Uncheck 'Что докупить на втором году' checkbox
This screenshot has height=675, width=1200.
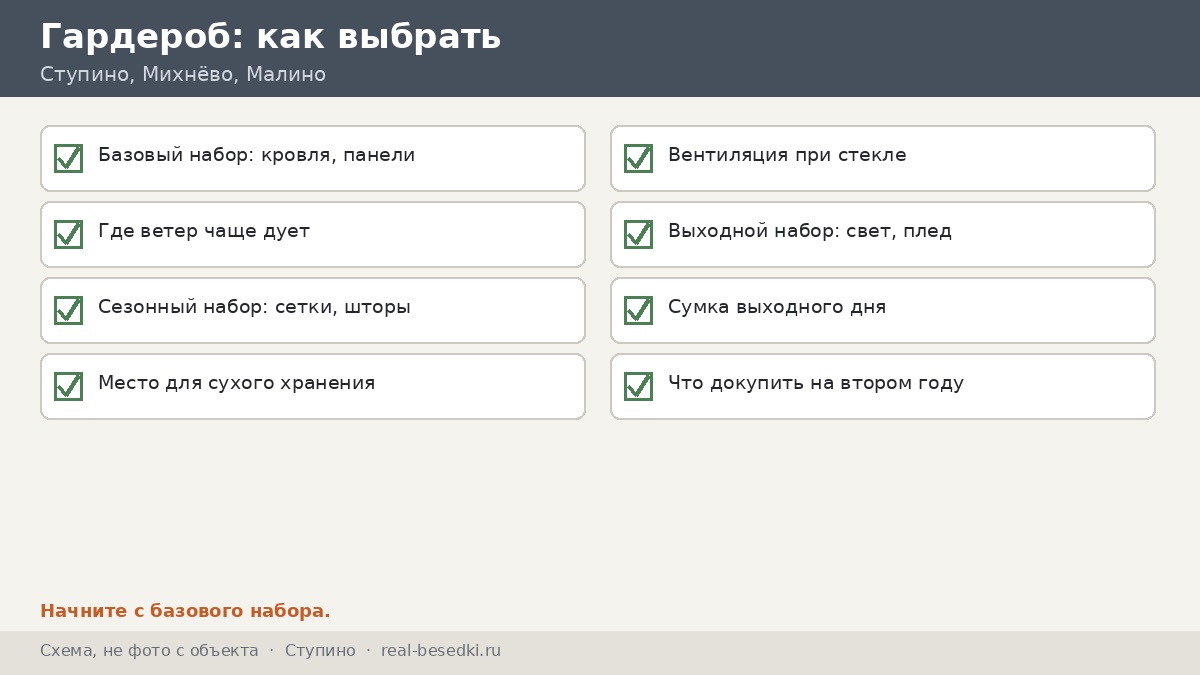point(638,386)
